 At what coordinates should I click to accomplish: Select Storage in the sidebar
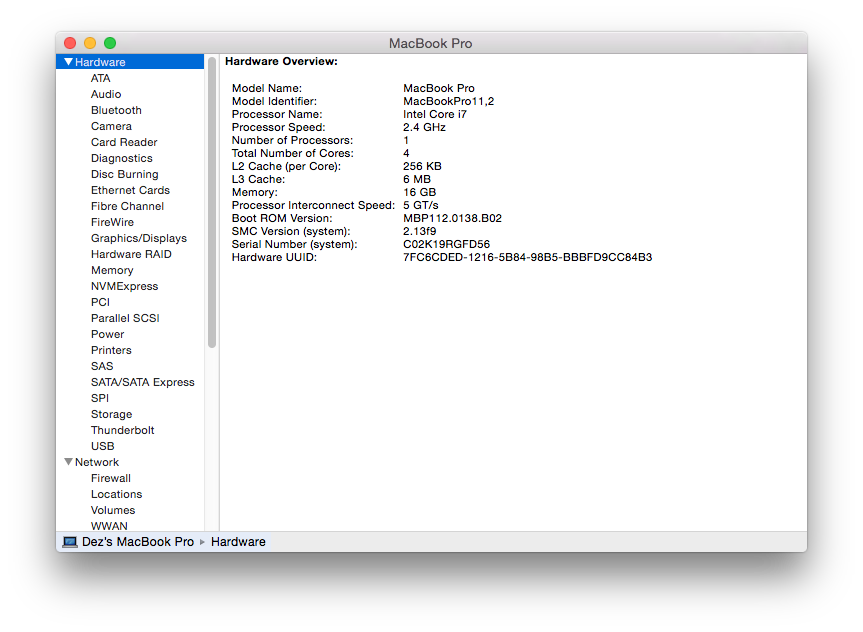(x=111, y=413)
